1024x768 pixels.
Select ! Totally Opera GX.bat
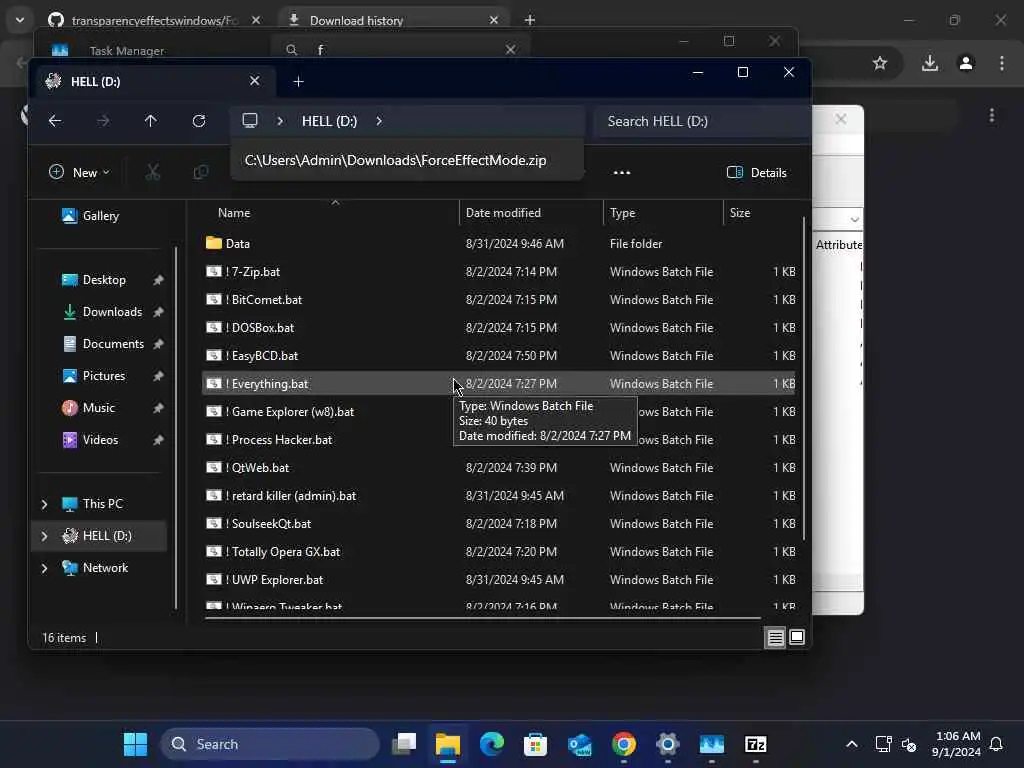coord(498,552)
